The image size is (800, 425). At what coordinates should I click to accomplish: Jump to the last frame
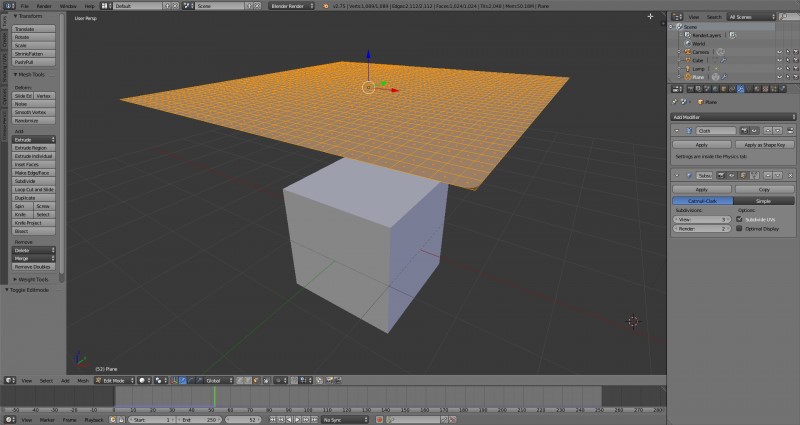pos(314,420)
